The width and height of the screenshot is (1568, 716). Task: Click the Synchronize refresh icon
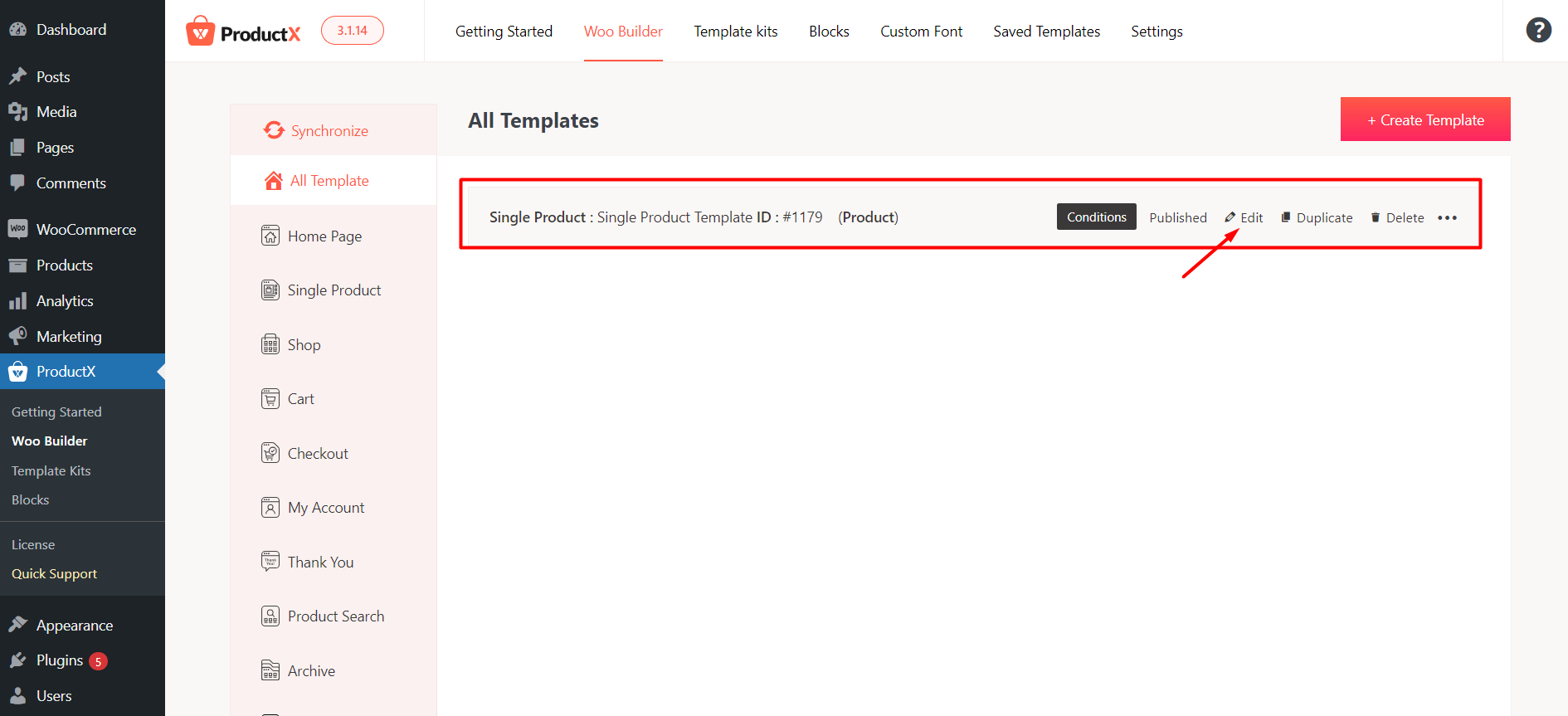(x=274, y=130)
